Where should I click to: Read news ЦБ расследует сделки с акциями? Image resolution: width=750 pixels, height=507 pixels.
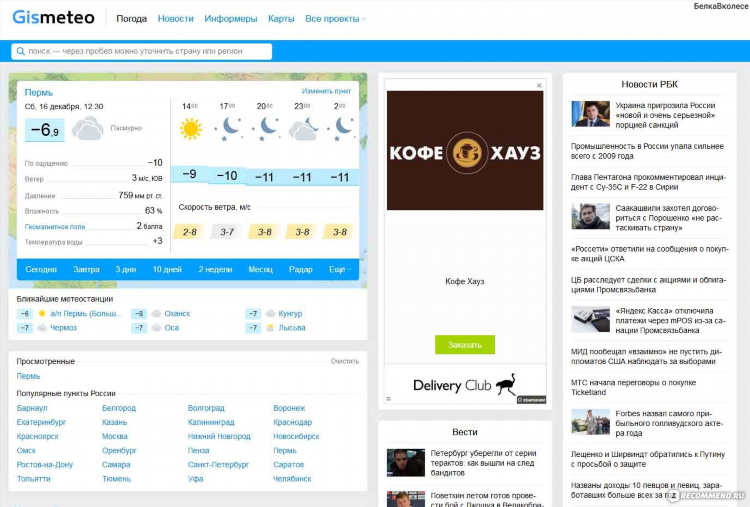coord(648,285)
